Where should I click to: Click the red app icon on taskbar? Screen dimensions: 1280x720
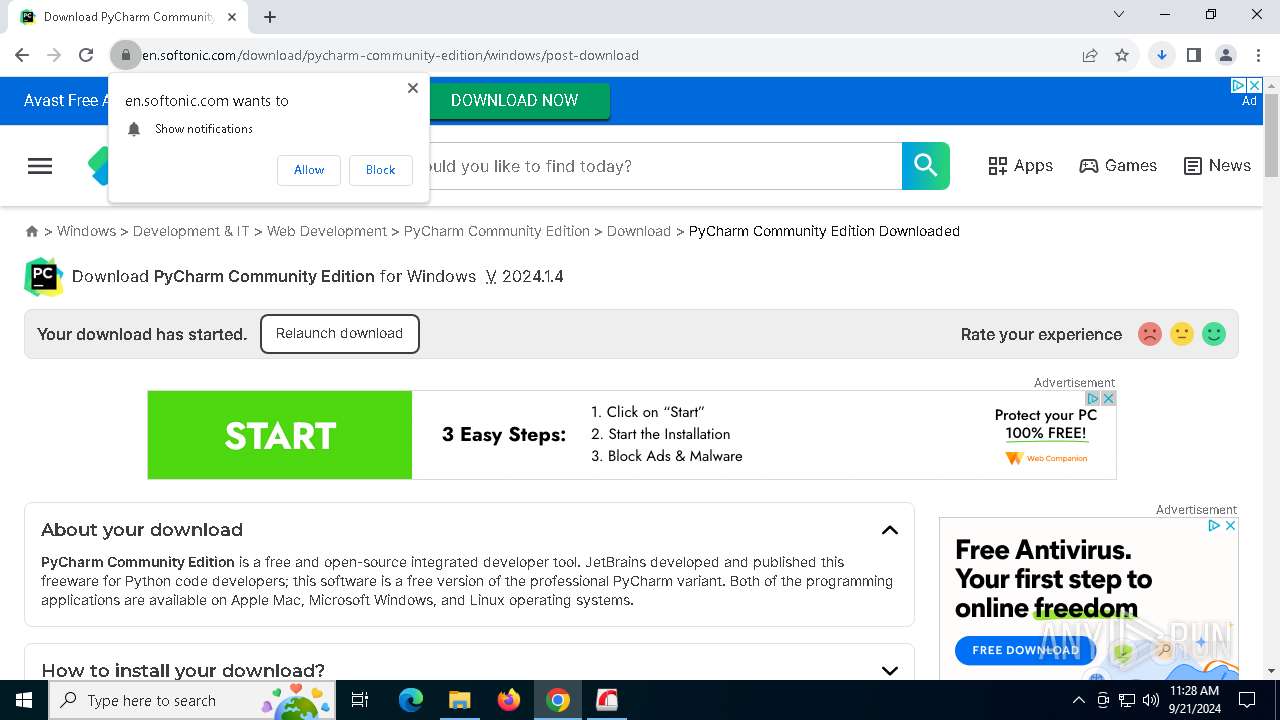pos(607,700)
